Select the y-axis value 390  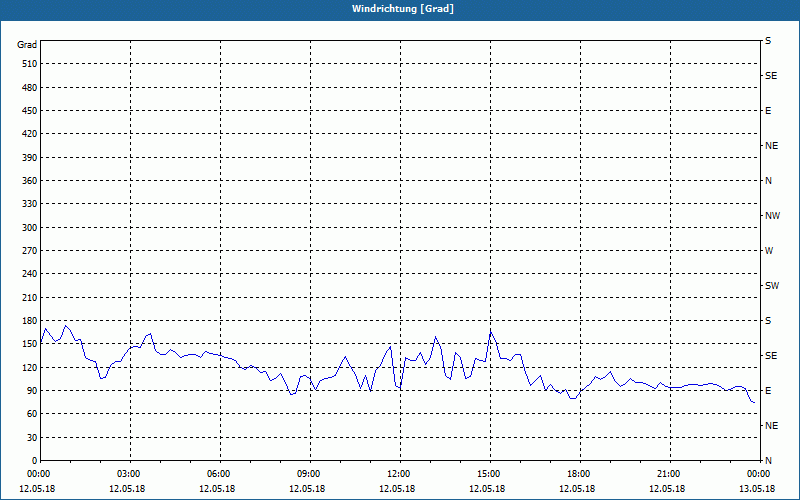(x=30, y=158)
